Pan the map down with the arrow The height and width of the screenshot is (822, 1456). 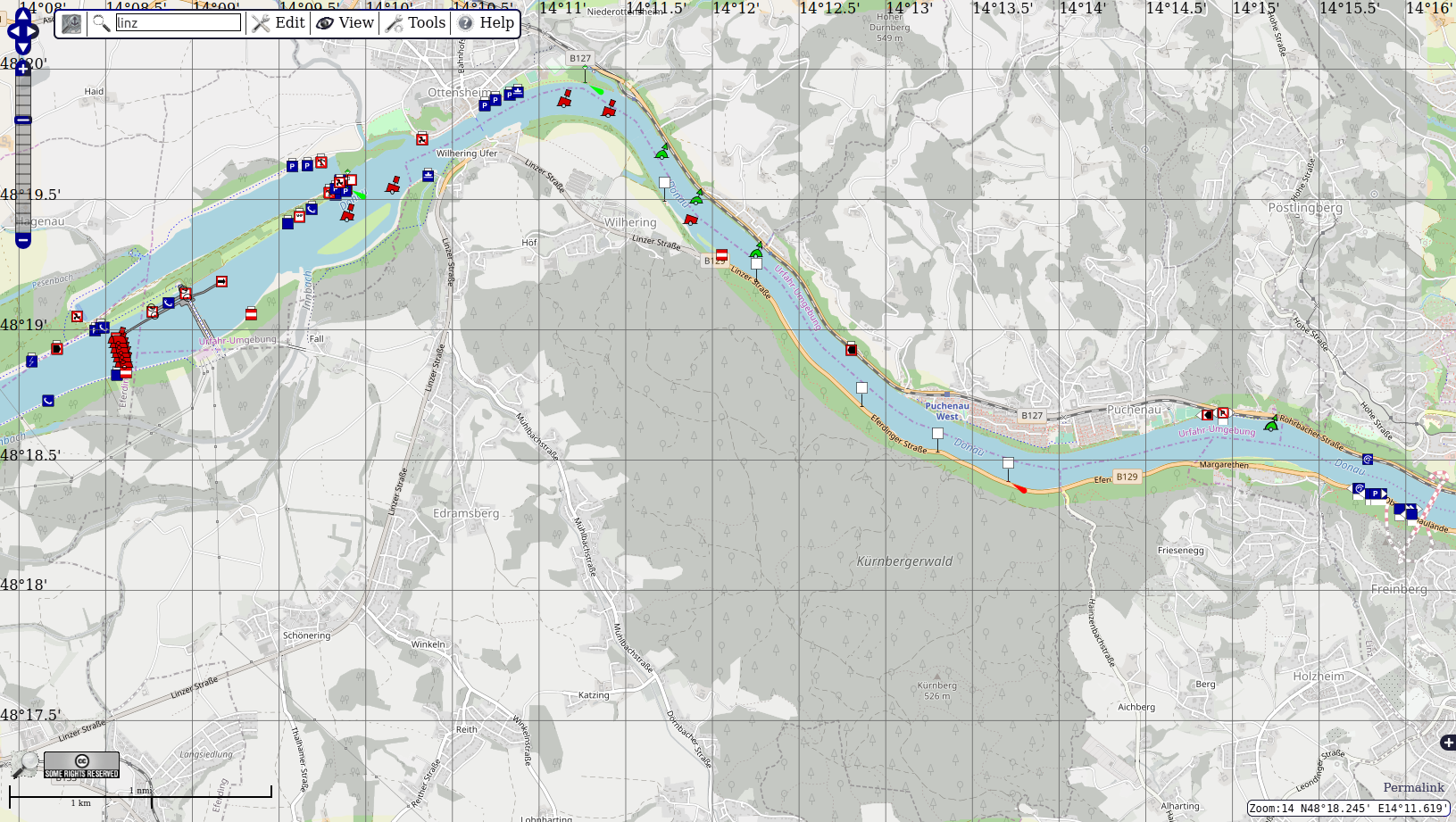pos(23,48)
